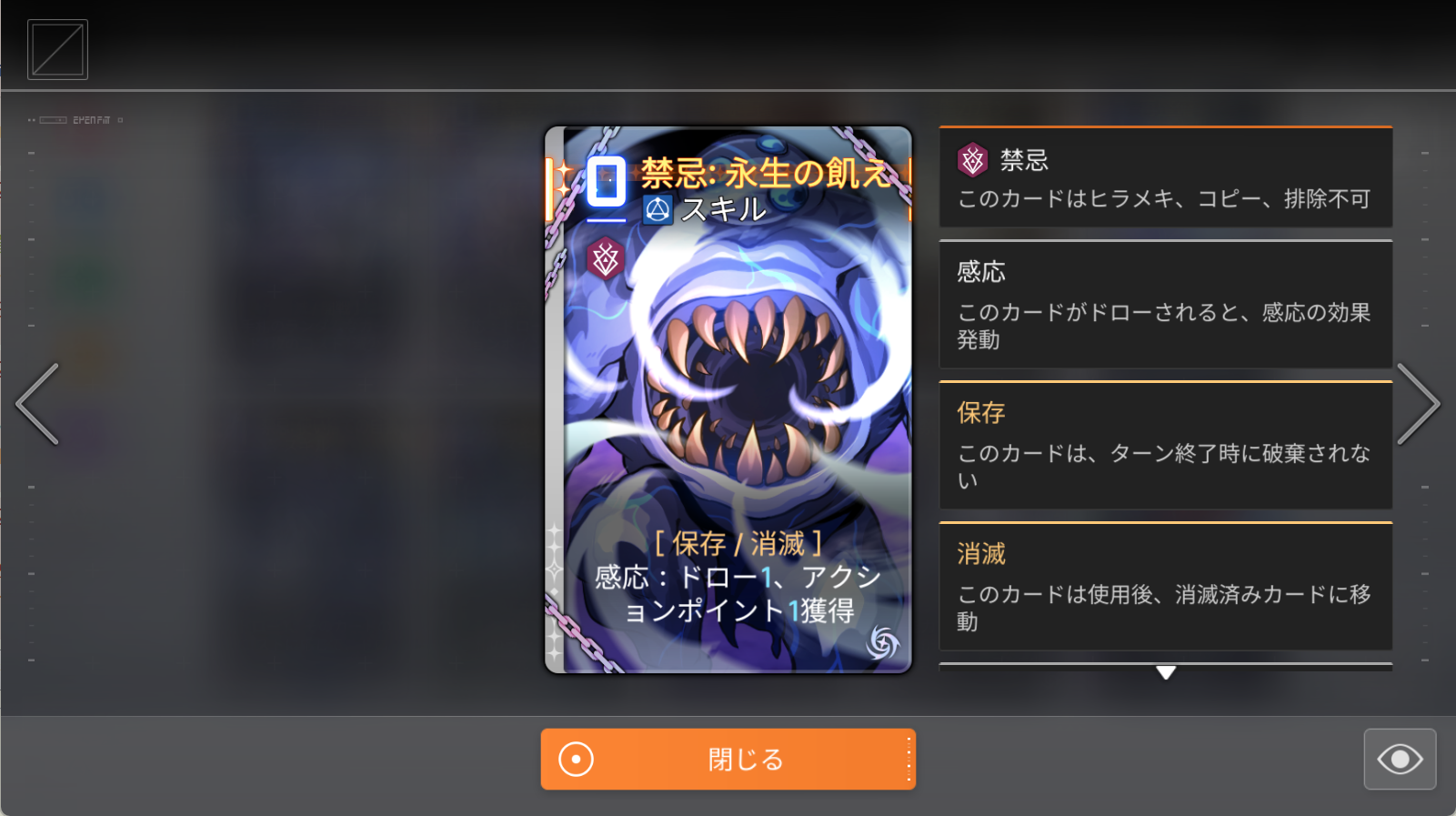Click the 禁忌 emblem in the description panel
This screenshot has width=1456, height=816.
(972, 160)
